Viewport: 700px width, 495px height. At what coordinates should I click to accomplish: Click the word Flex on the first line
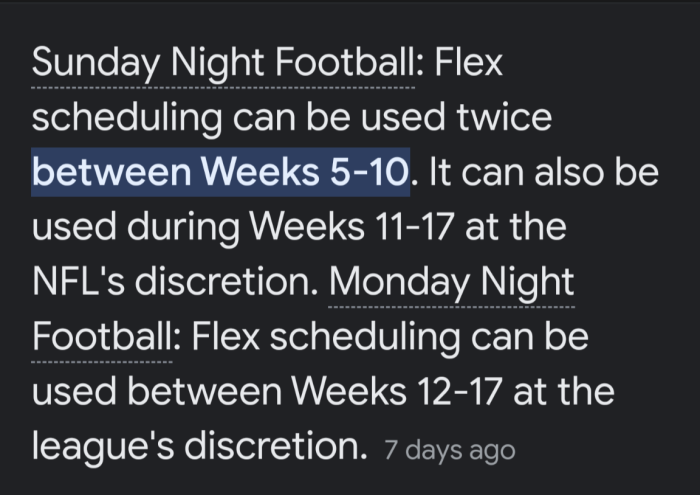[x=468, y=62]
